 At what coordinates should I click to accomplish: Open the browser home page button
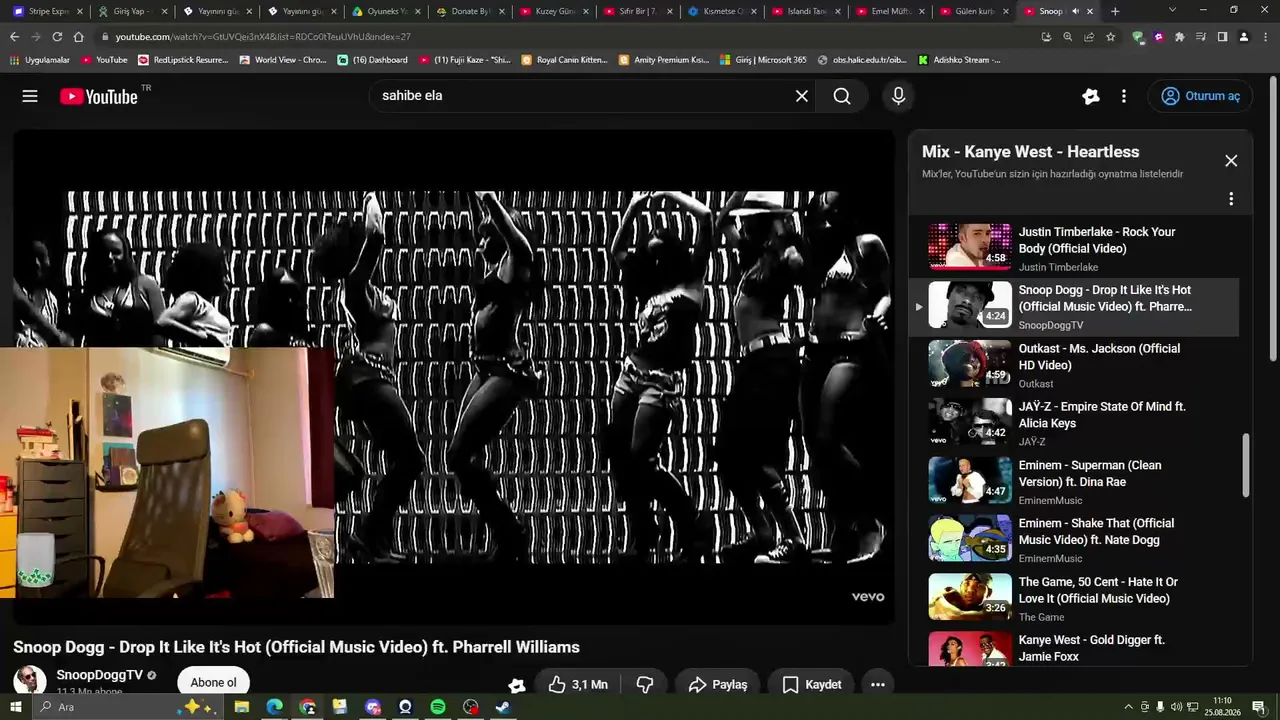(78, 37)
